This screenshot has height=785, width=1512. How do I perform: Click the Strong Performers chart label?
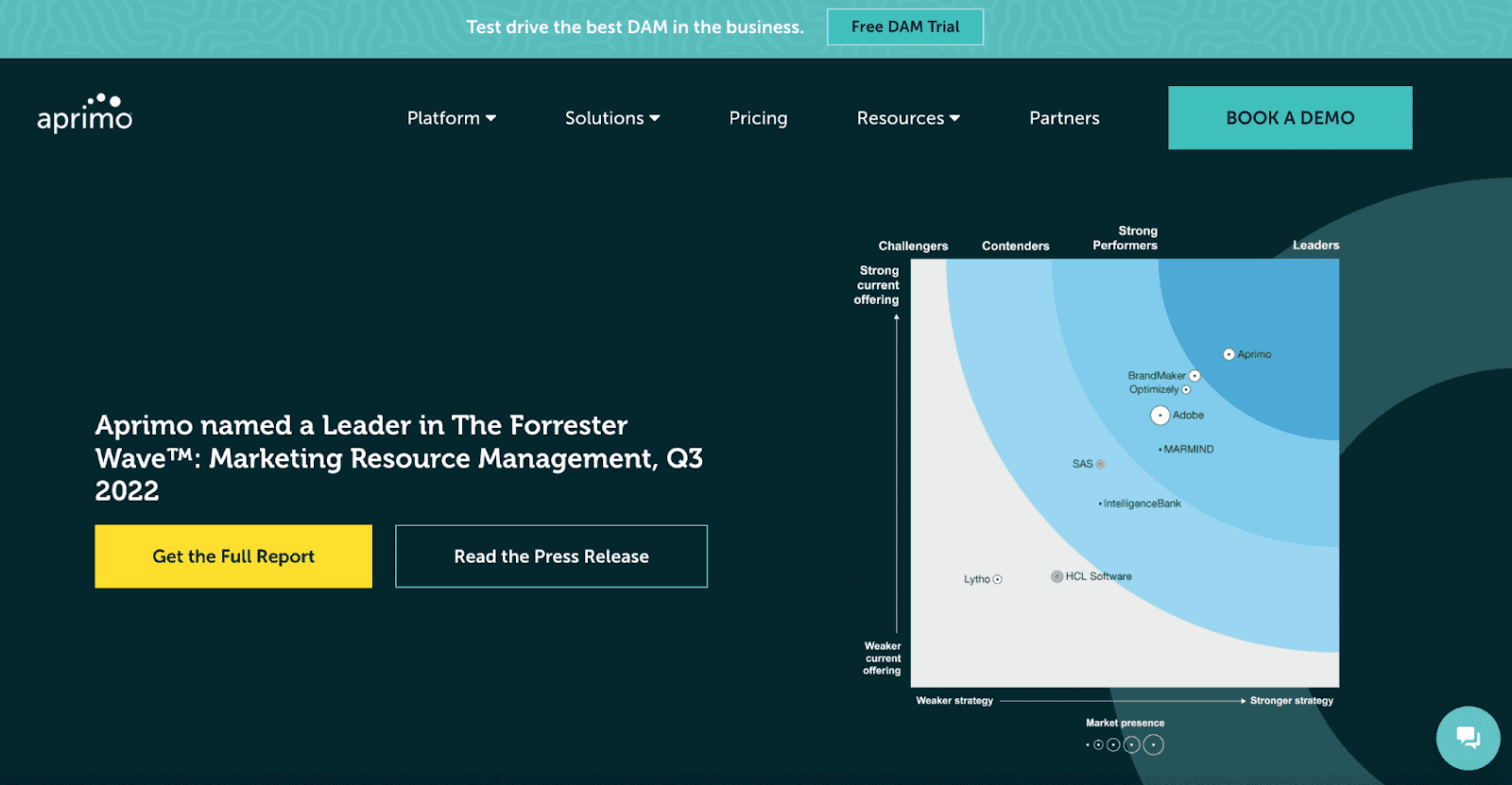tap(1125, 238)
